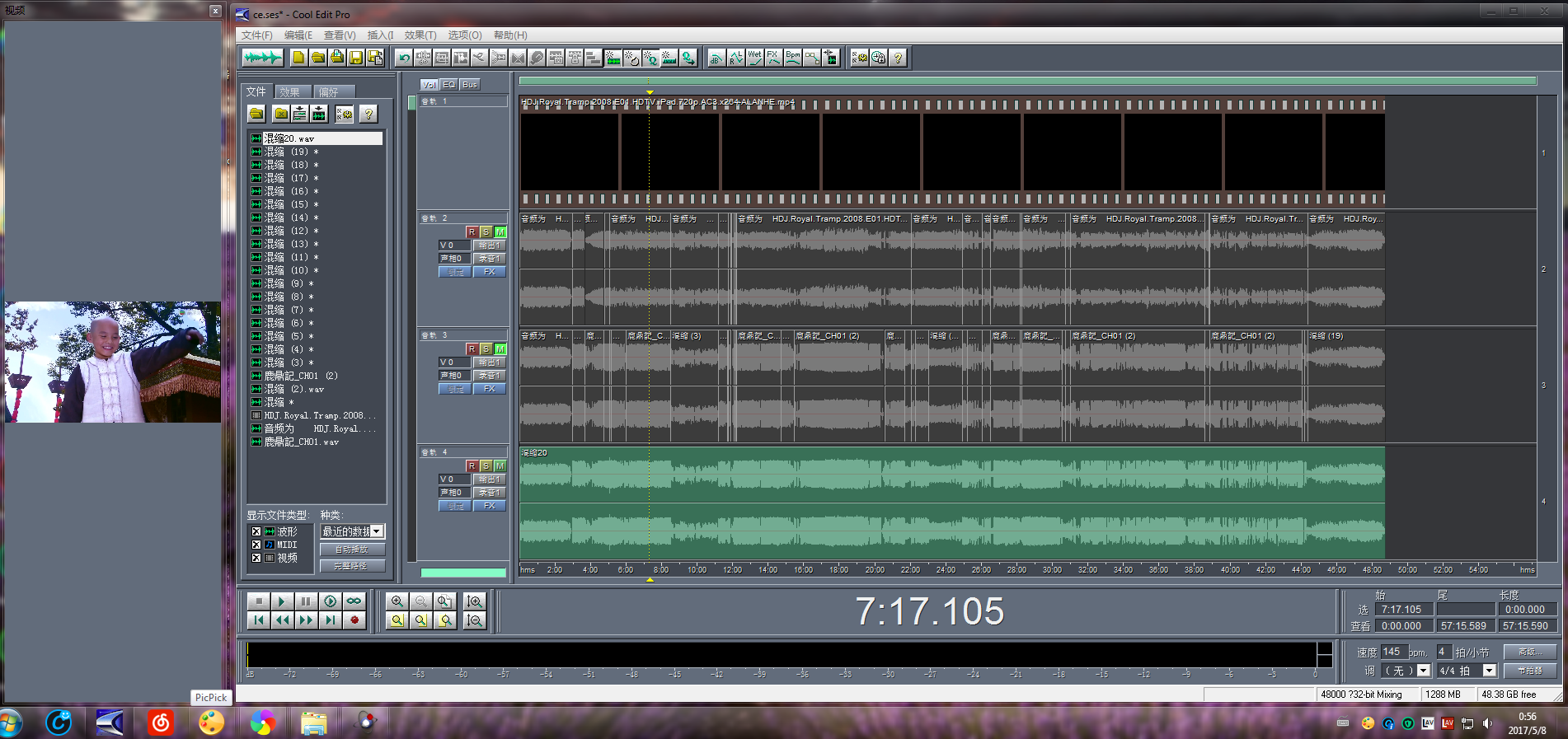Uncheck the MIDI file type checkbox

(x=256, y=545)
